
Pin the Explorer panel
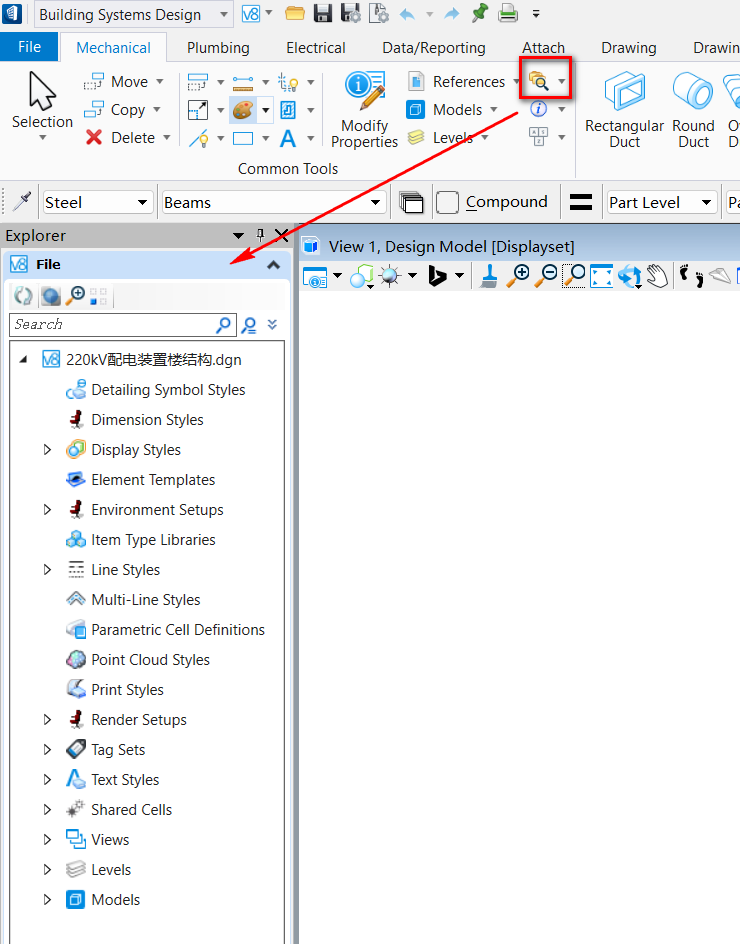260,235
